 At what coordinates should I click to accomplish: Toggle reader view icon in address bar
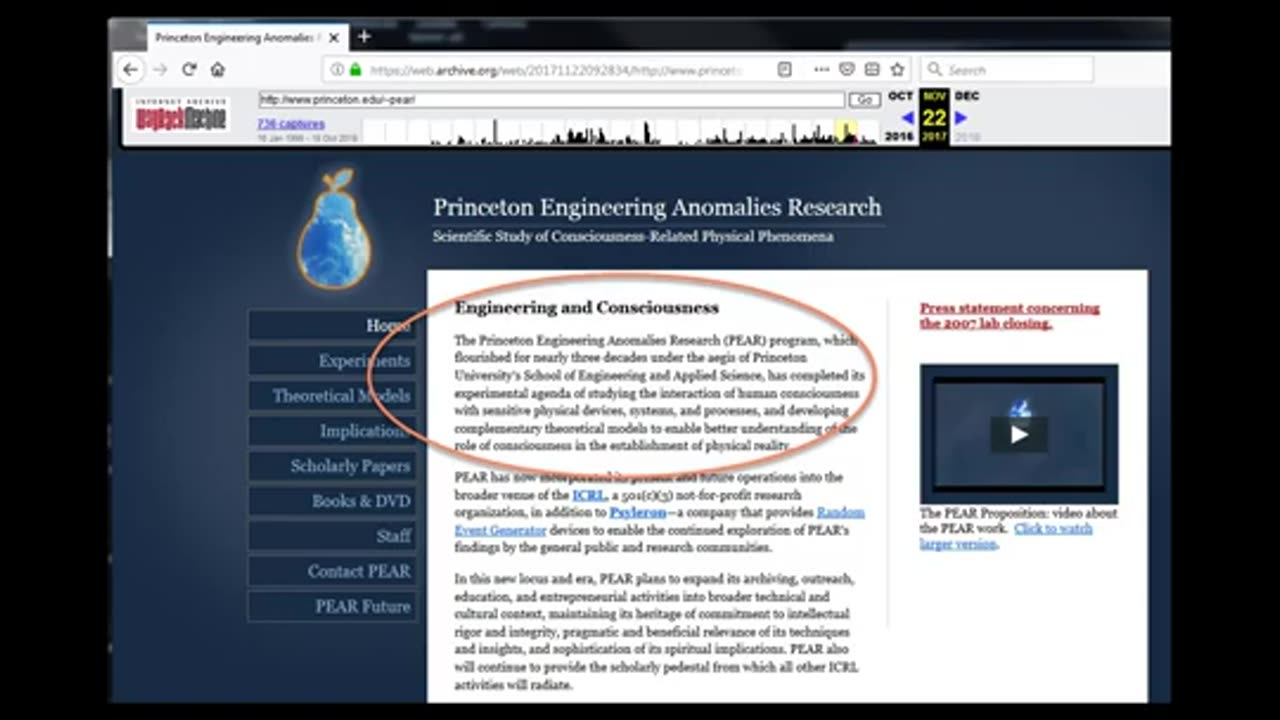(785, 70)
